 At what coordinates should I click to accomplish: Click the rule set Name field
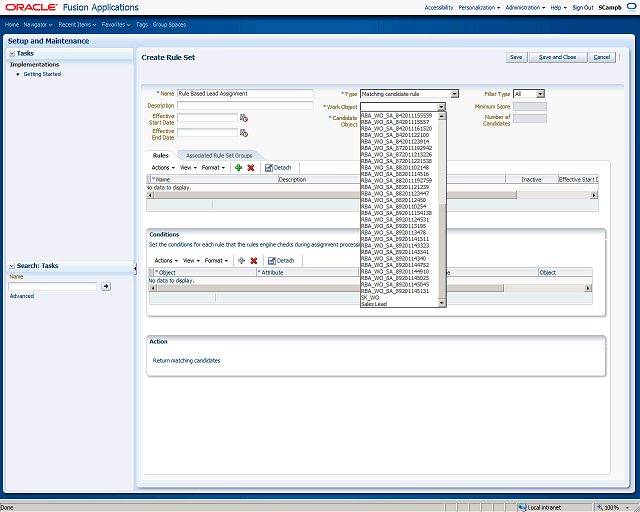click(x=245, y=93)
